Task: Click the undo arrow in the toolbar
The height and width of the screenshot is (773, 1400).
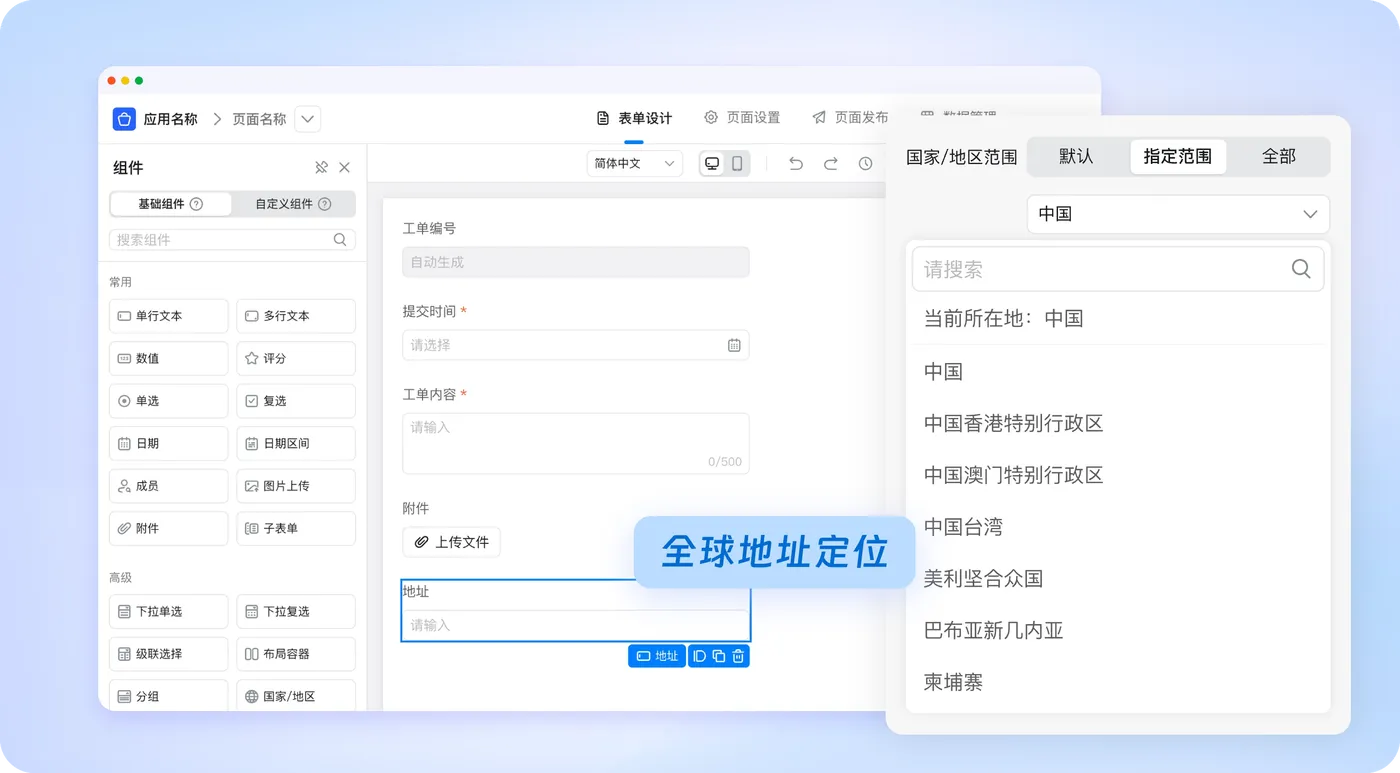Action: tap(796, 164)
